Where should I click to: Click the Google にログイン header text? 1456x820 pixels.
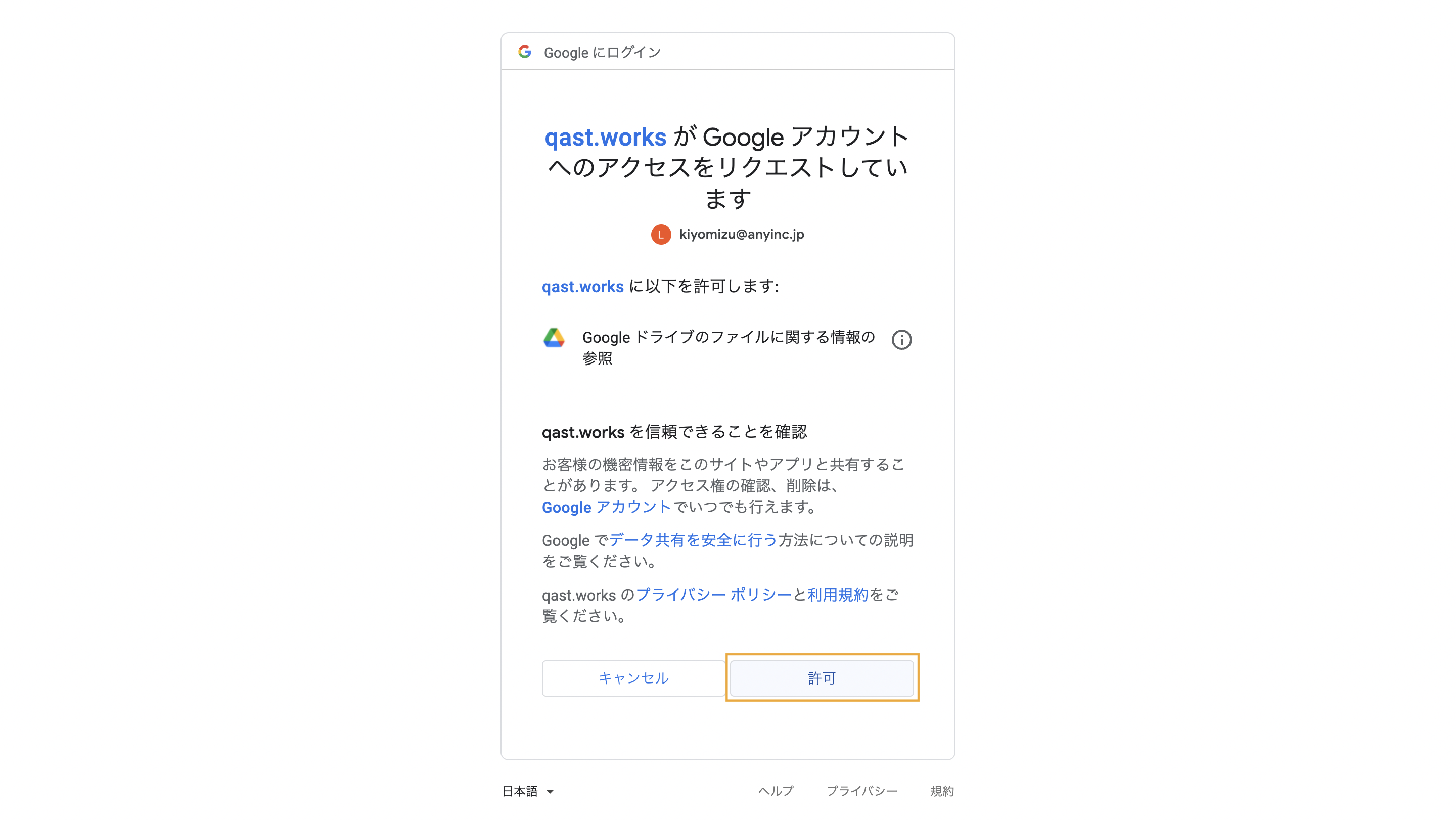tap(602, 53)
